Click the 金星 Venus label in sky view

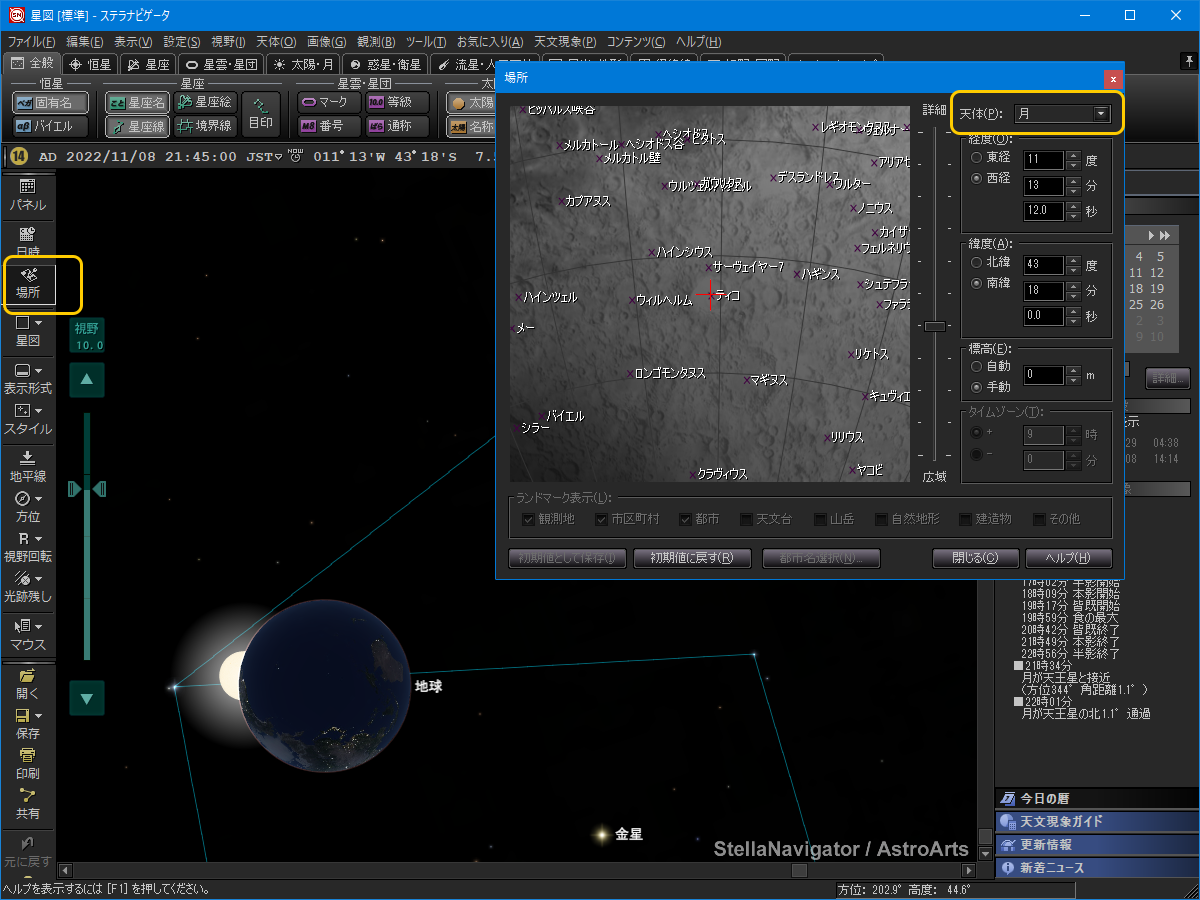(628, 834)
